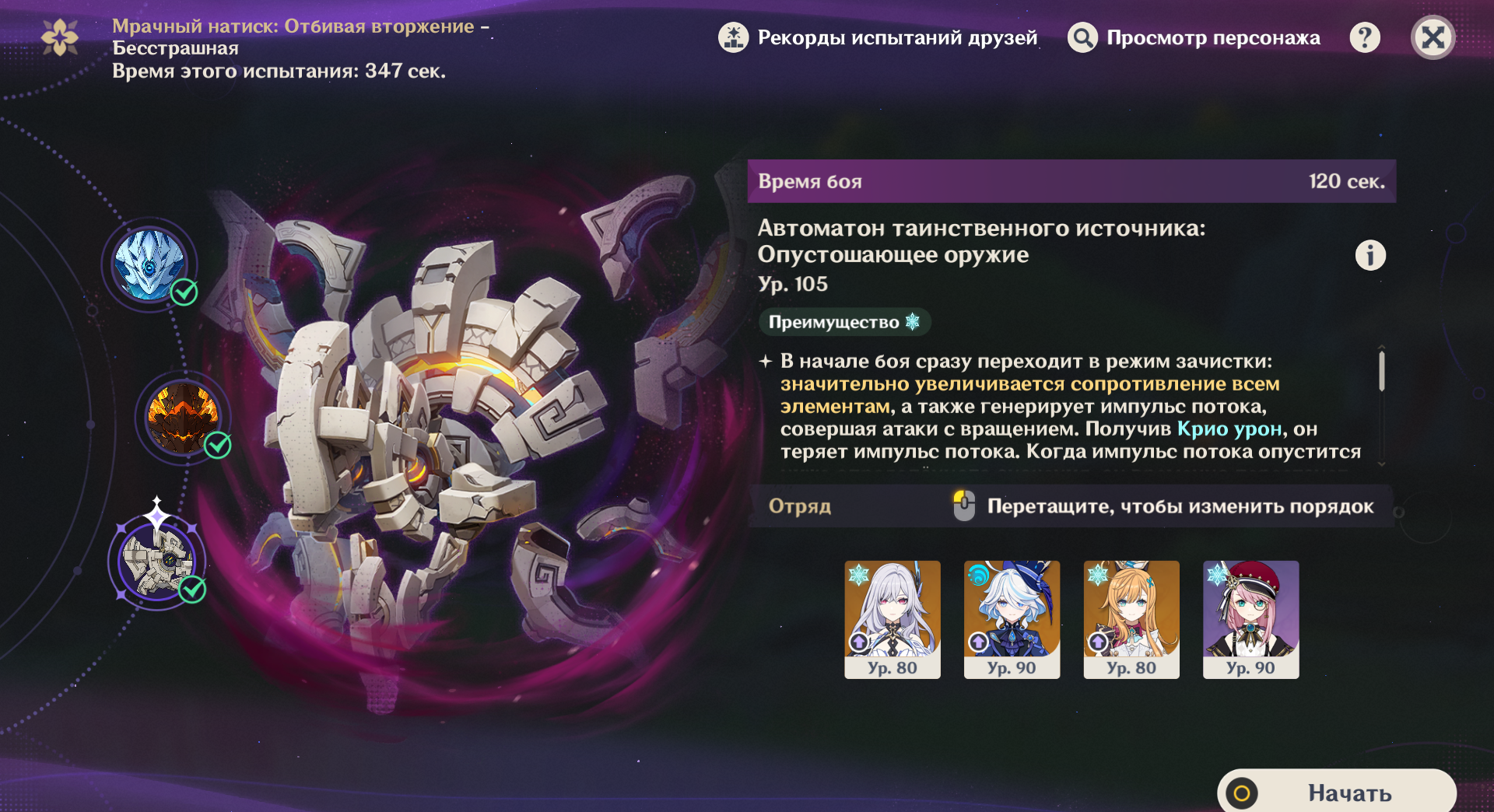Image resolution: width=1494 pixels, height=812 pixels.
Task: Toggle the first stage green checkmark
Action: tap(184, 292)
